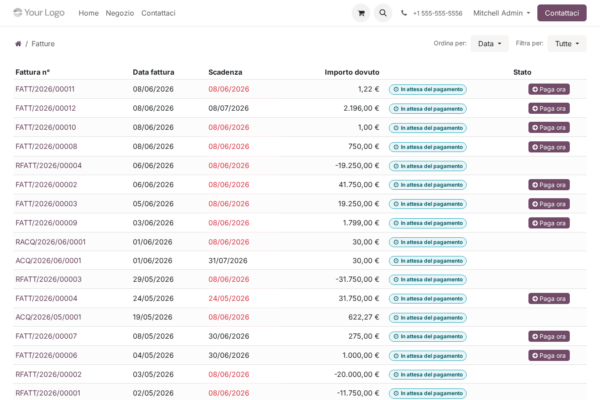Open credit note RFATT/2026/00003
This screenshot has height=400, width=600.
click(x=49, y=279)
